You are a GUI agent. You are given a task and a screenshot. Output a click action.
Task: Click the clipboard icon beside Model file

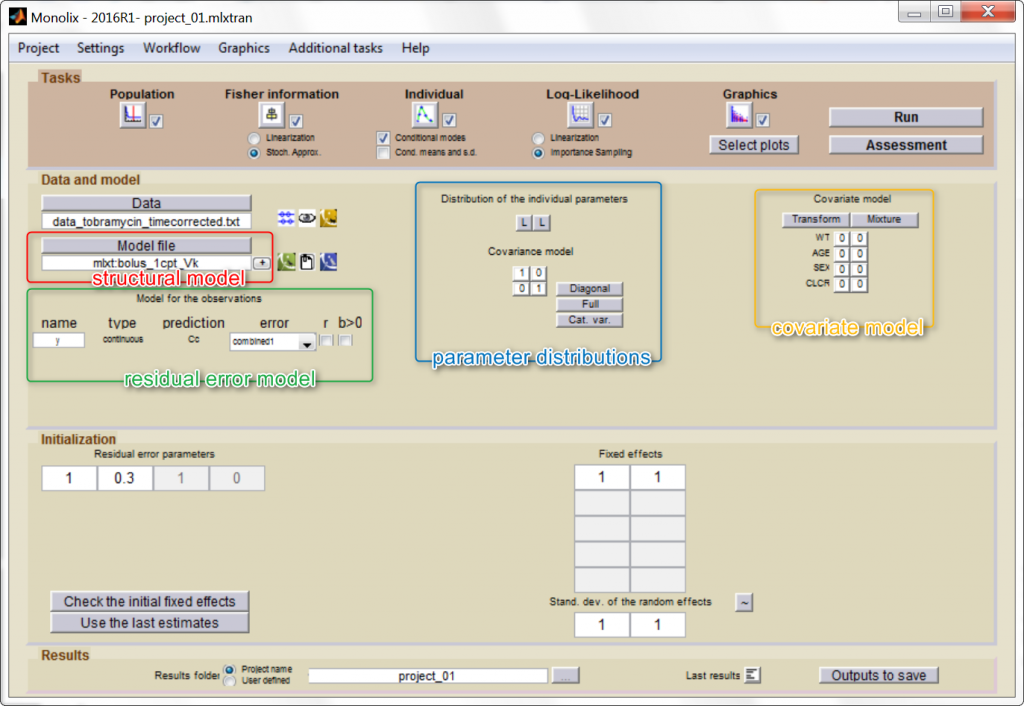pos(307,262)
